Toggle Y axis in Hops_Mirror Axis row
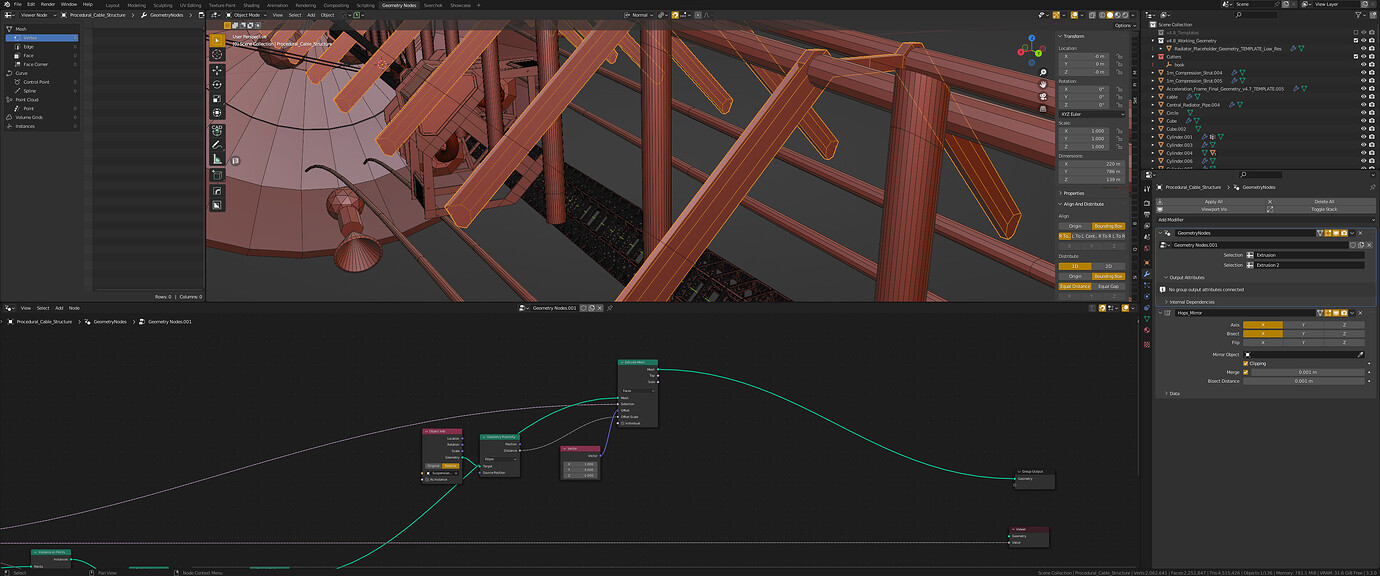The width and height of the screenshot is (1380, 576). point(1304,325)
